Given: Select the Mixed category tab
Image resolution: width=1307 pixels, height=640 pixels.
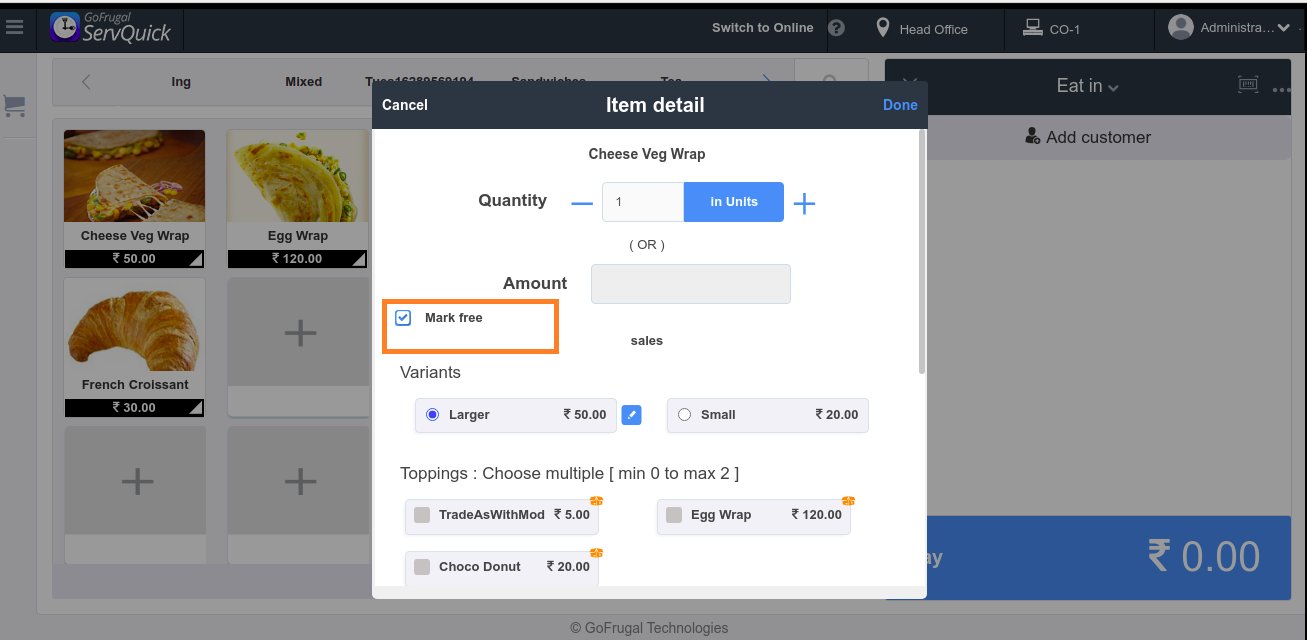Looking at the screenshot, I should (303, 82).
